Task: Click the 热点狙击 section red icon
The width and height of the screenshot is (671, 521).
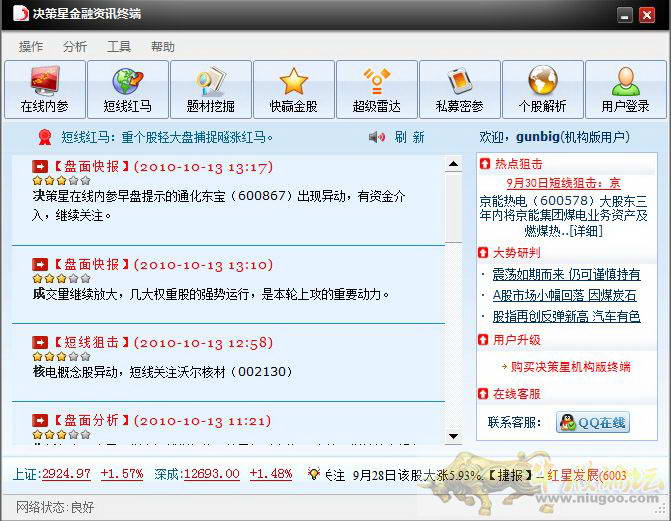Action: pyautogui.click(x=485, y=164)
